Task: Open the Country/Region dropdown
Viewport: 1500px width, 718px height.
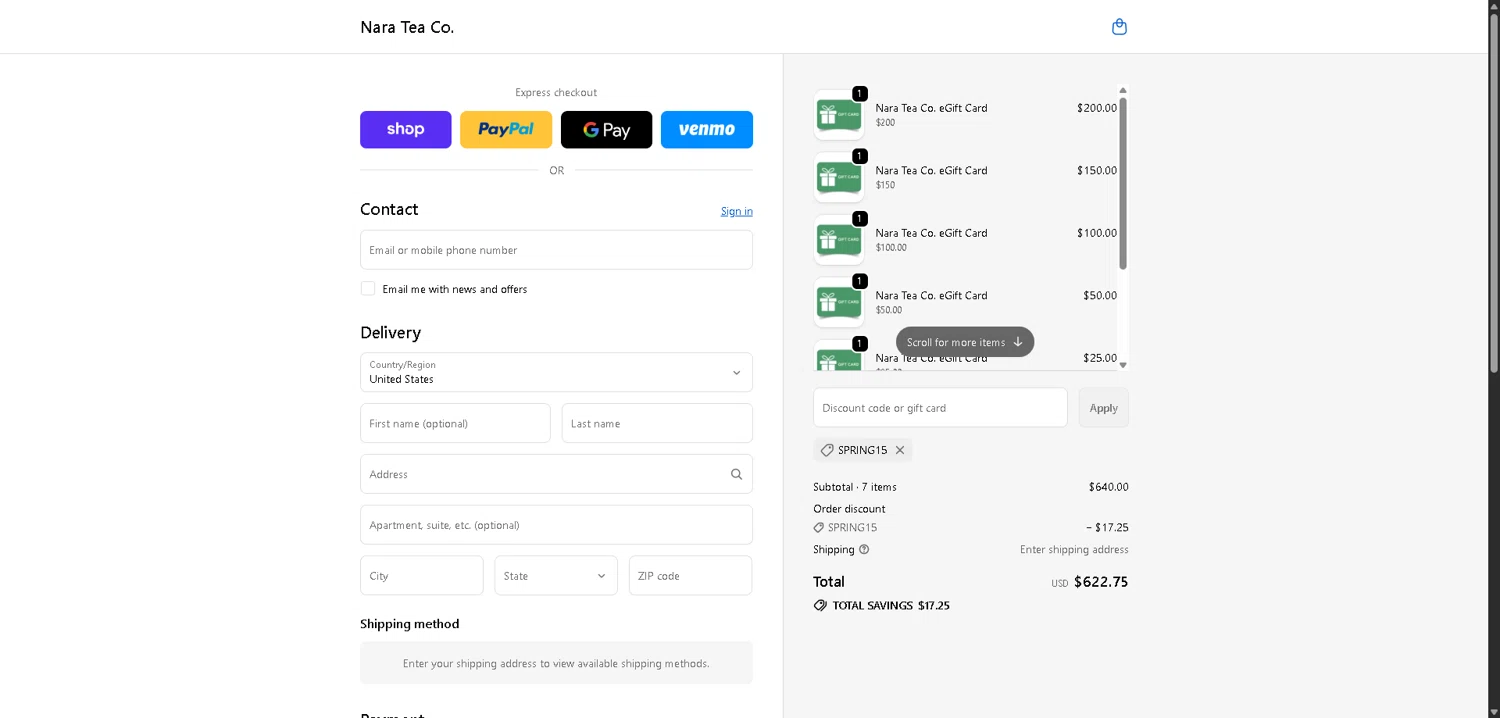Action: click(556, 372)
